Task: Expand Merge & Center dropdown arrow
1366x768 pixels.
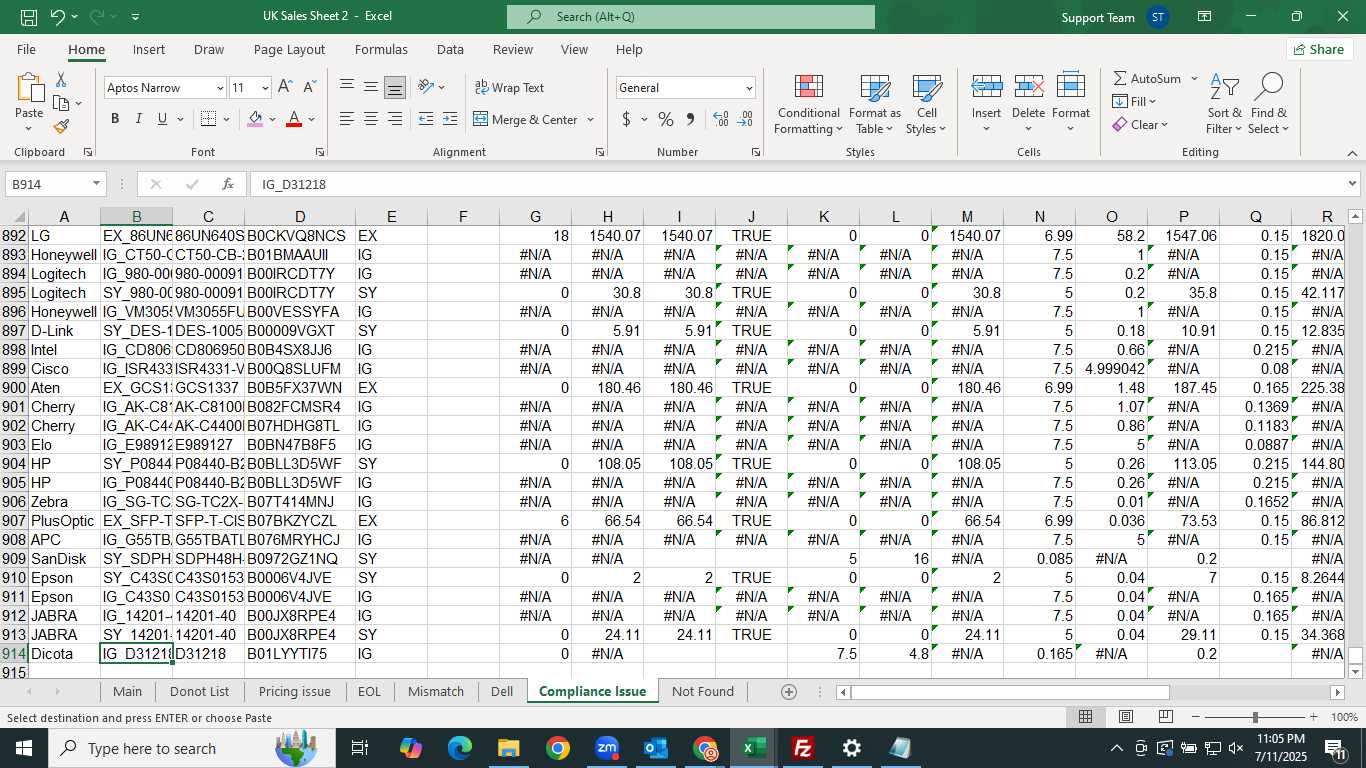Action: point(590,119)
